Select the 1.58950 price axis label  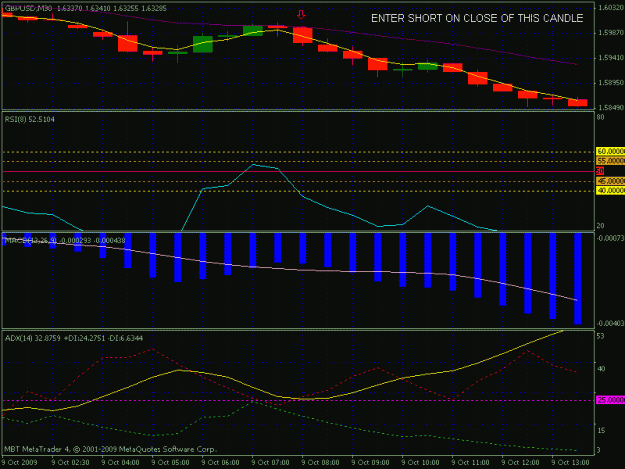(611, 83)
